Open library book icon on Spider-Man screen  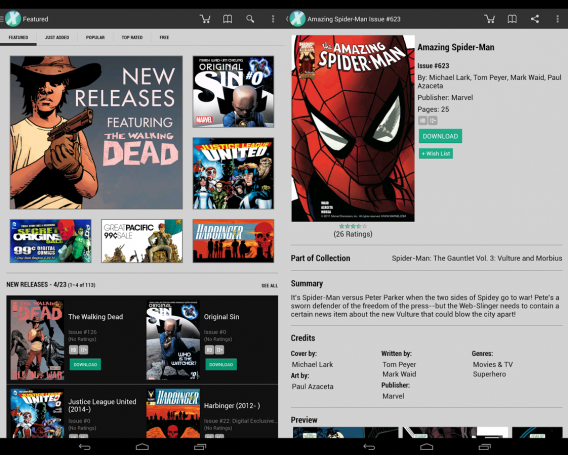512,19
